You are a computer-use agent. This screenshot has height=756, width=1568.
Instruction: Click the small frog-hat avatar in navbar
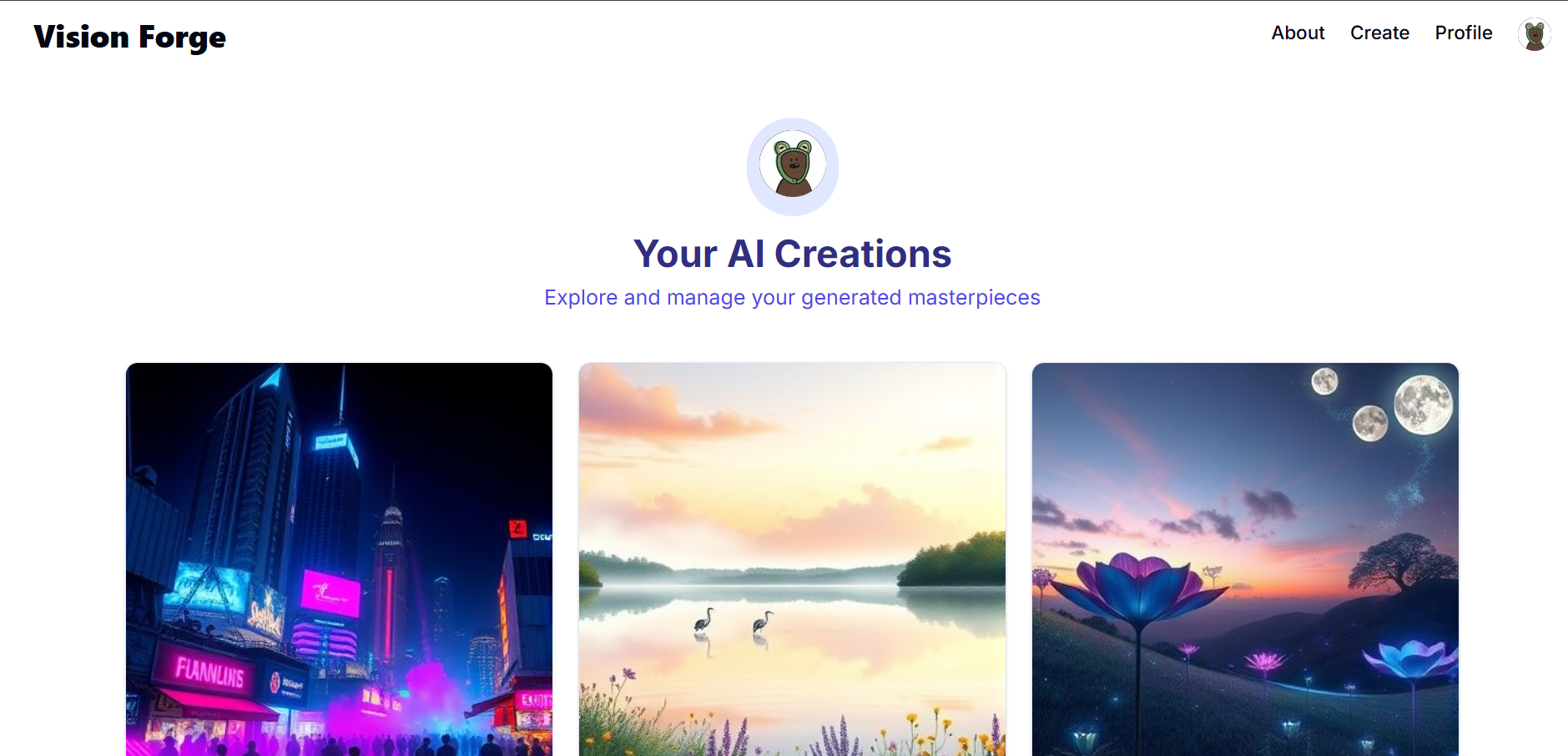[1534, 35]
